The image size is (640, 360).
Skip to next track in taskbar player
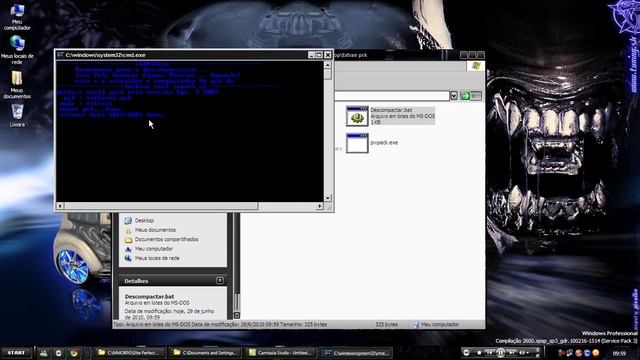[511, 353]
